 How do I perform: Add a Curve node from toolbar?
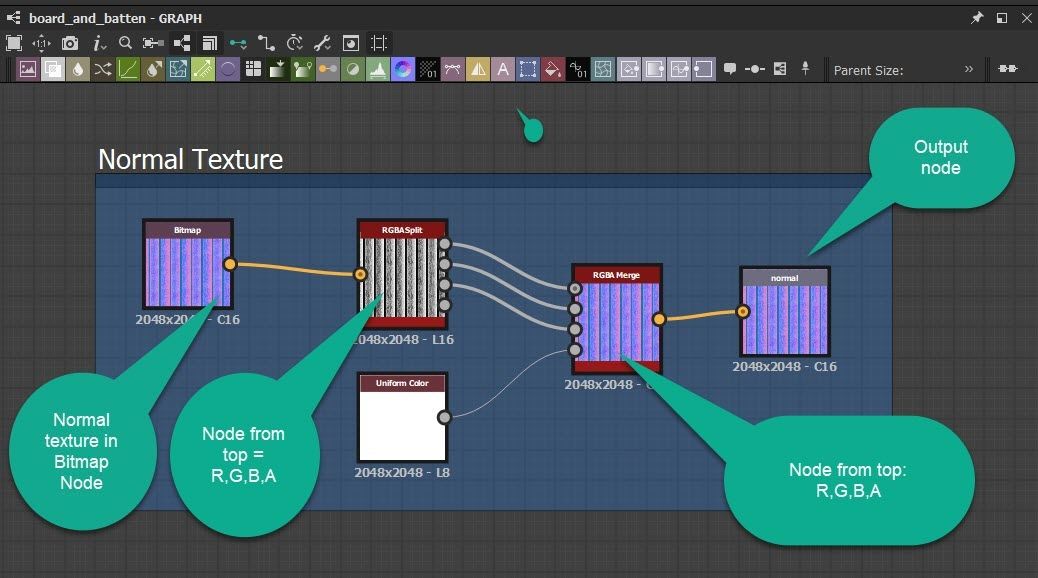point(128,69)
